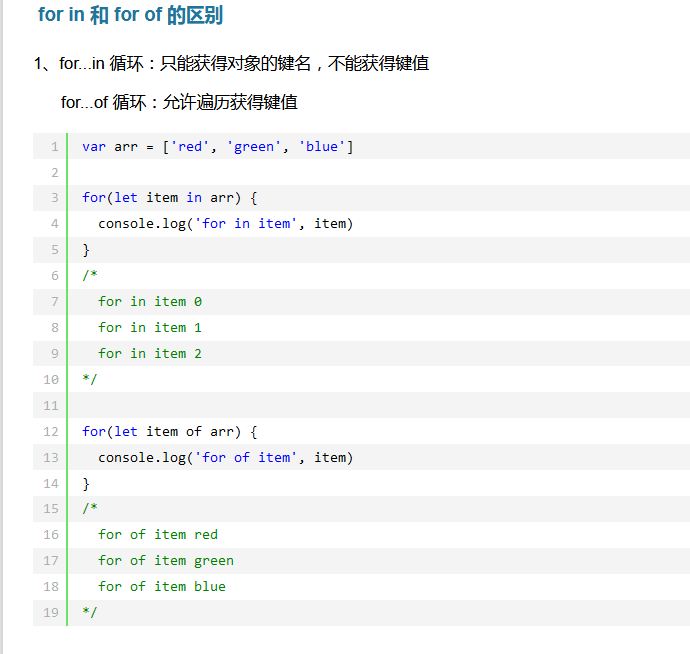Click the sentence starting '1、for...in 循环'

(x=231, y=63)
